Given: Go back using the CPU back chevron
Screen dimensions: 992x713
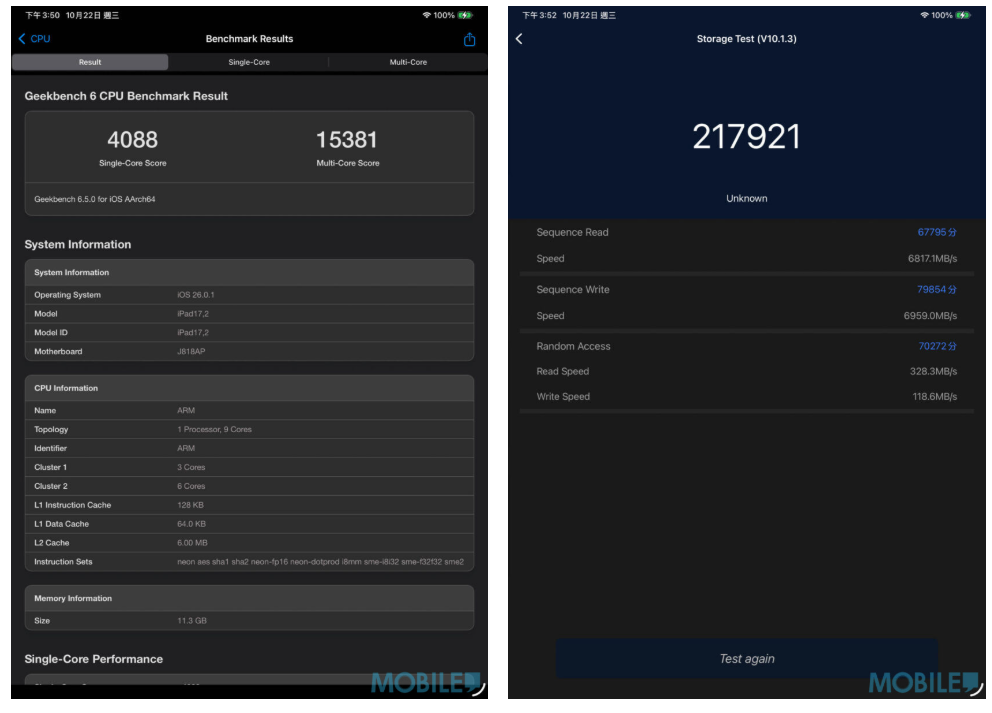Looking at the screenshot, I should (34, 39).
